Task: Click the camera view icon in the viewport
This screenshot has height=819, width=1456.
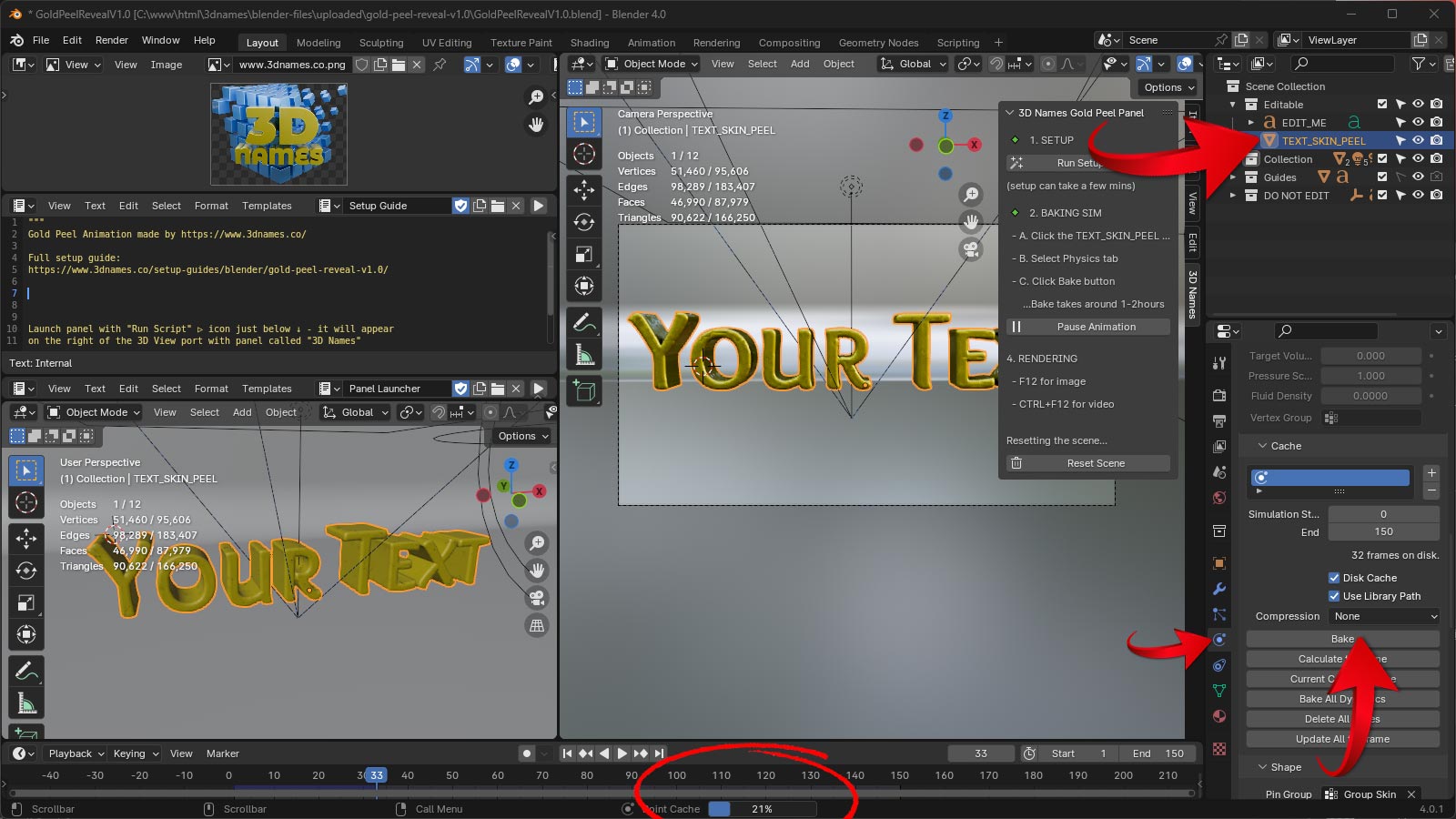Action: [971, 251]
